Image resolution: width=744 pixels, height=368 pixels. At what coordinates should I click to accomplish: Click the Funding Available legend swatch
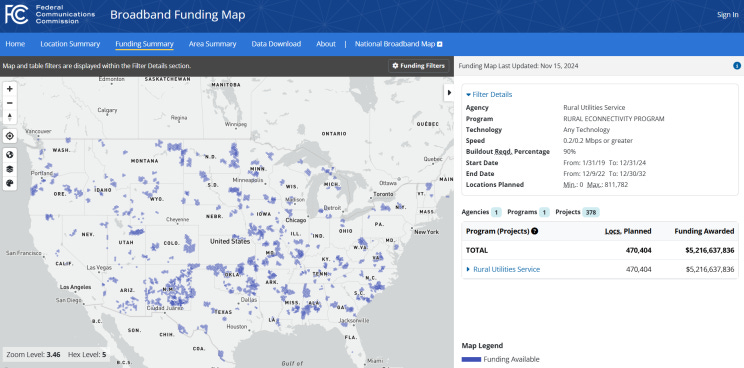point(471,359)
